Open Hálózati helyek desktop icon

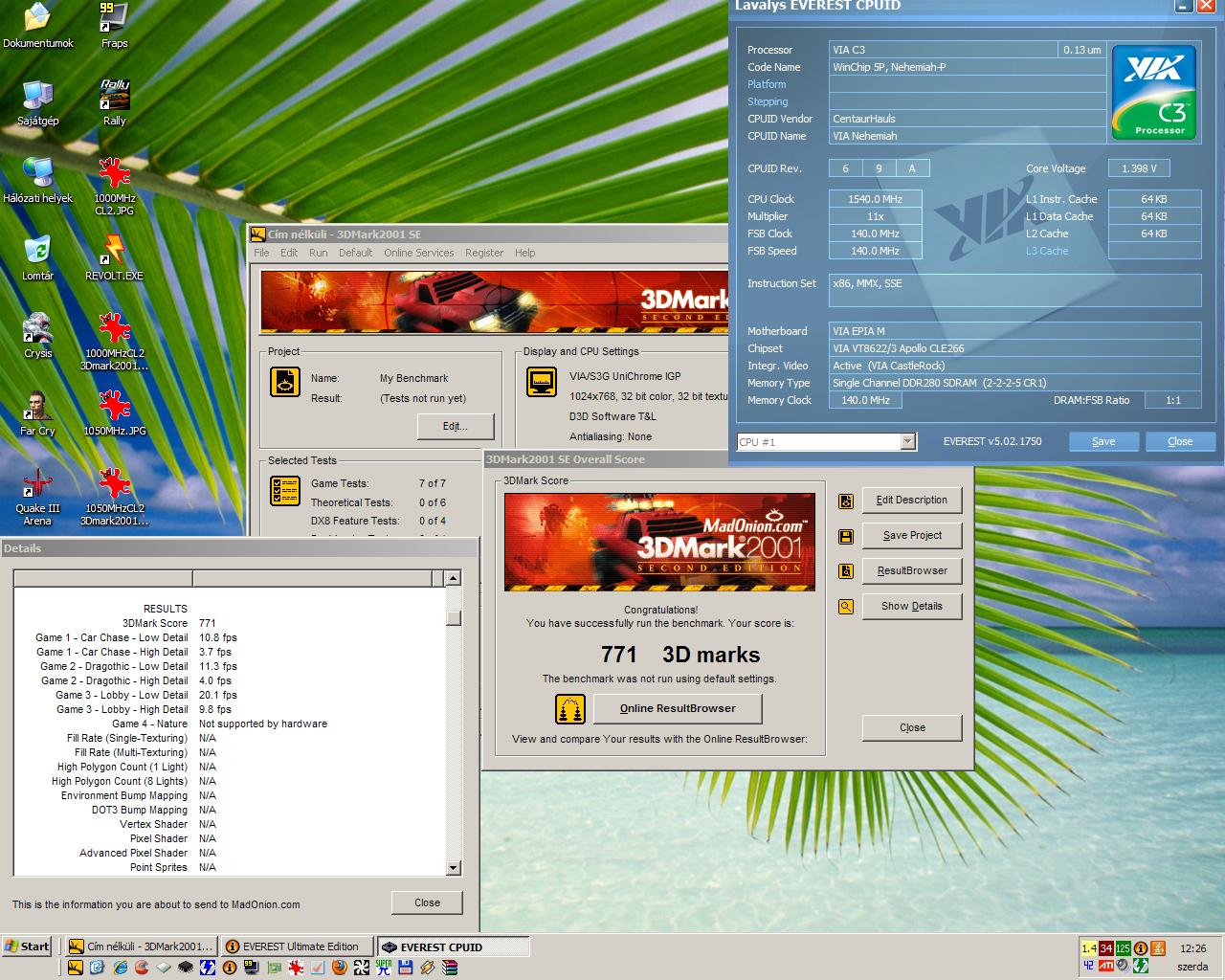(37, 181)
